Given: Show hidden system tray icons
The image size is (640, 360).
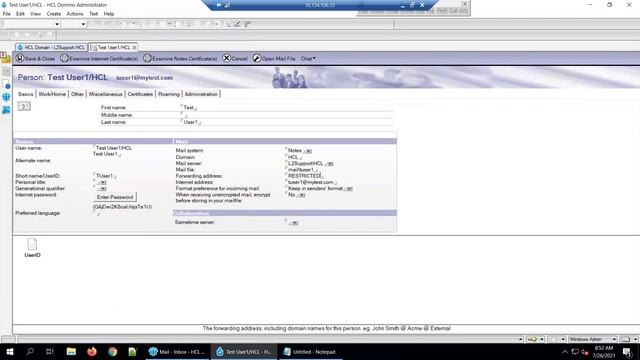Looking at the screenshot, I should tap(564, 351).
